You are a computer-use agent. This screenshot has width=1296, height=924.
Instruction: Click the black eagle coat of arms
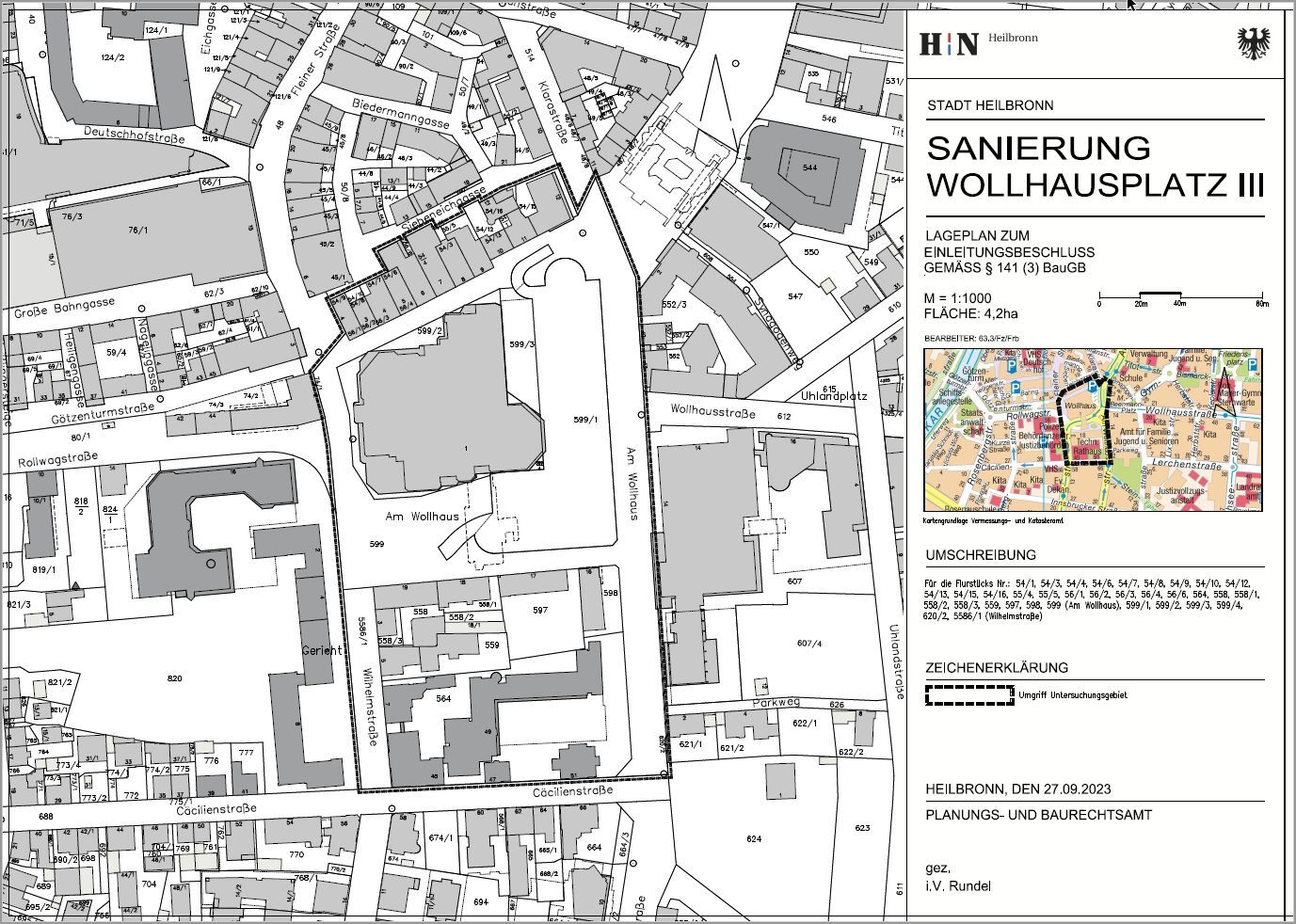[1252, 44]
